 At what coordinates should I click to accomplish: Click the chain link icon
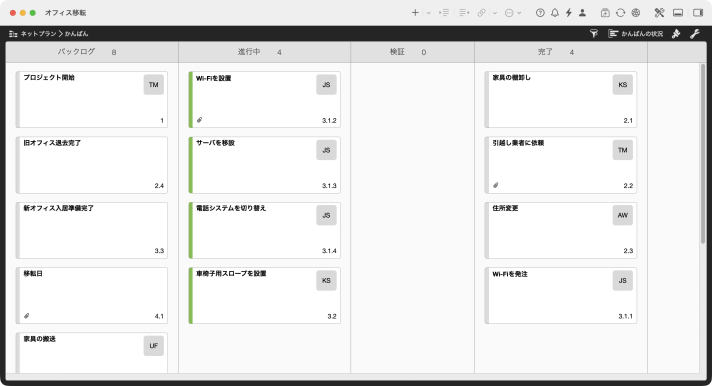[x=482, y=13]
